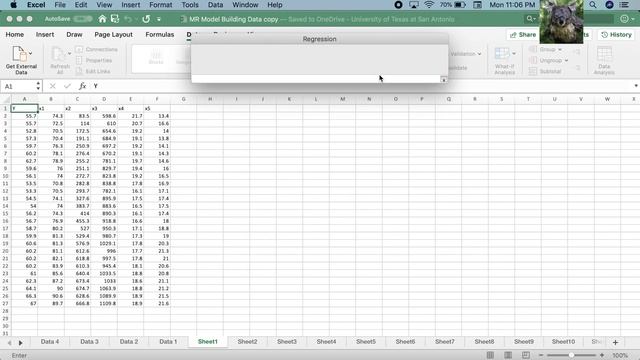This screenshot has width=640, height=360.
Task: Switch to Normal view in status bar
Action: (490, 355)
